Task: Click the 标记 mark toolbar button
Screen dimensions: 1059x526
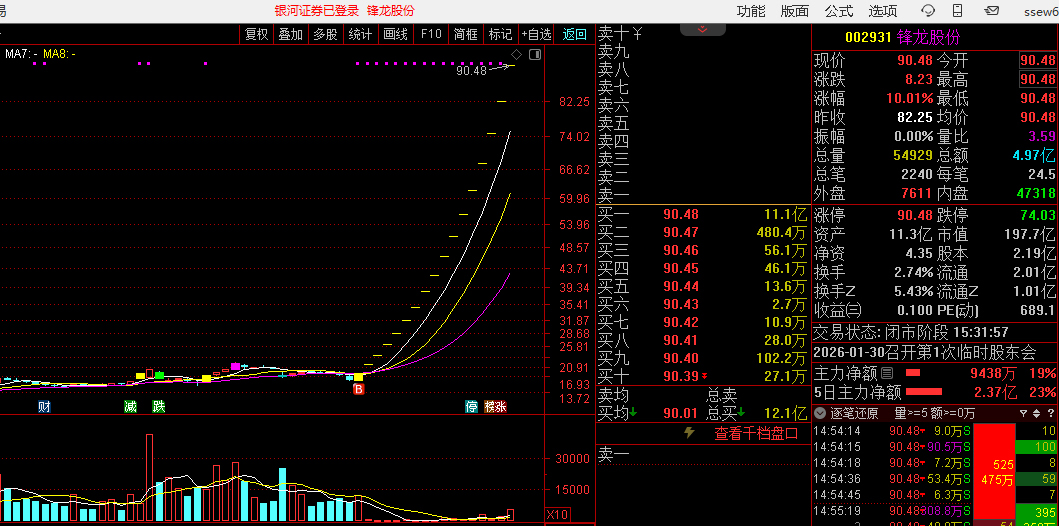Action: click(500, 34)
